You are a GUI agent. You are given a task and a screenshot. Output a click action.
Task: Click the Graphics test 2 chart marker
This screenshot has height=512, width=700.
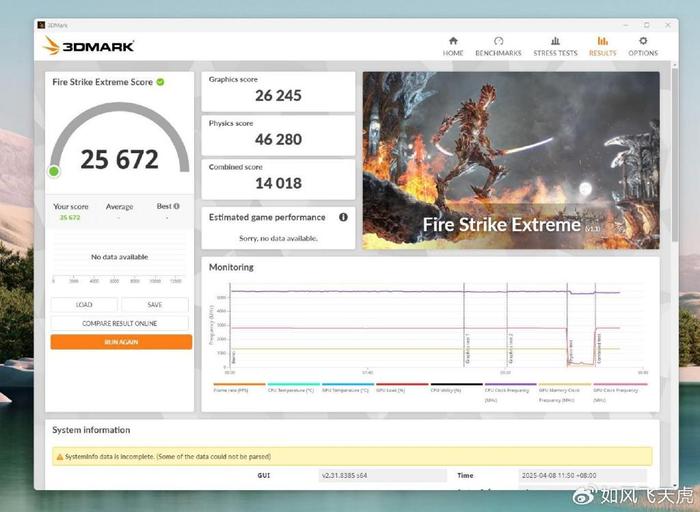click(510, 349)
